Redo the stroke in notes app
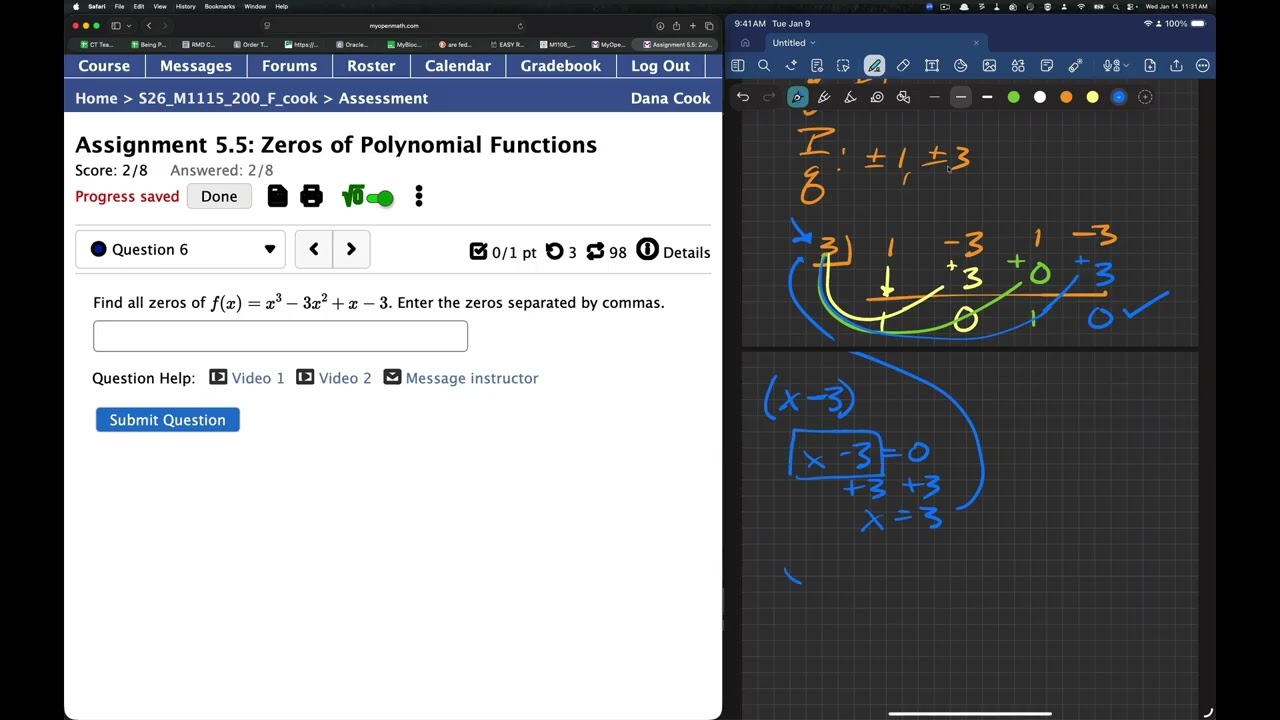 769,97
